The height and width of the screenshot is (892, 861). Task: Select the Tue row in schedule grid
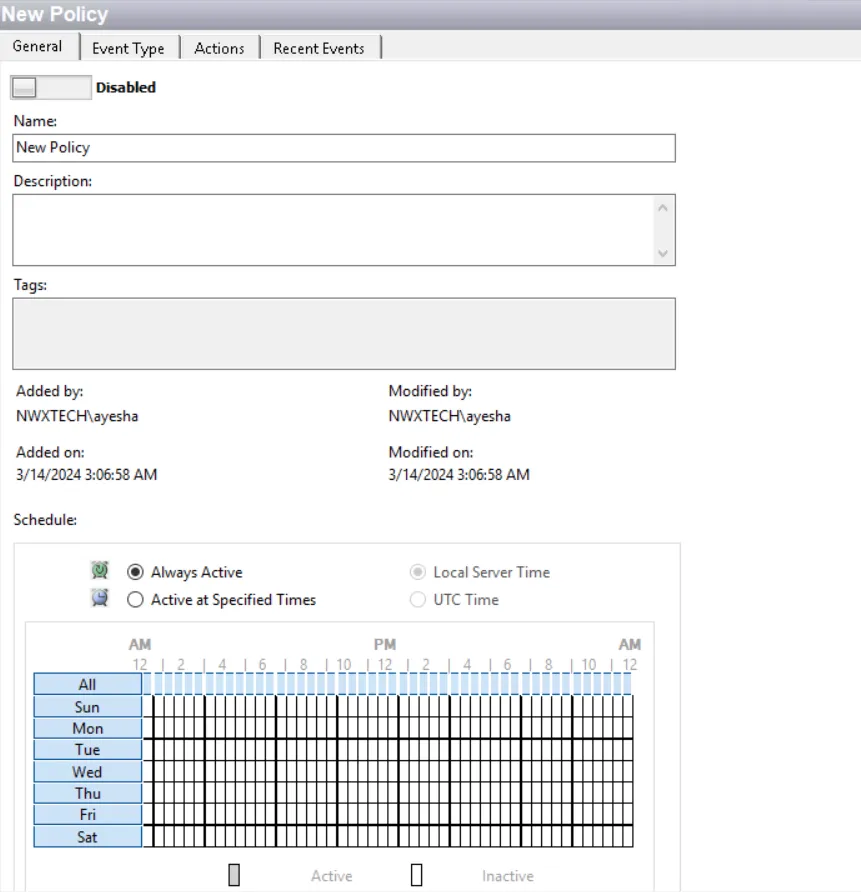click(x=88, y=750)
